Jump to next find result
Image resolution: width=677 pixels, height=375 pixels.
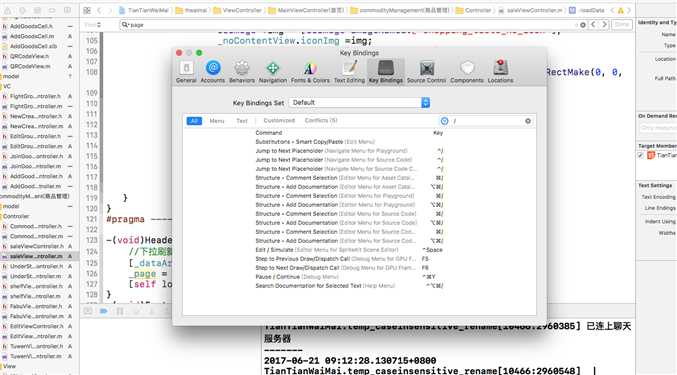coord(604,25)
